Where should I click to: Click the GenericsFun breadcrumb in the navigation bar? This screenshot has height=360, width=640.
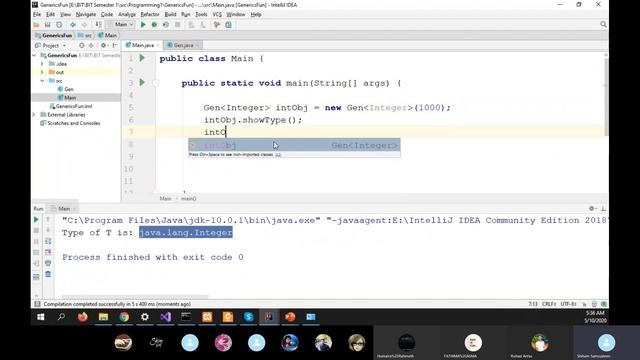[x=53, y=36]
